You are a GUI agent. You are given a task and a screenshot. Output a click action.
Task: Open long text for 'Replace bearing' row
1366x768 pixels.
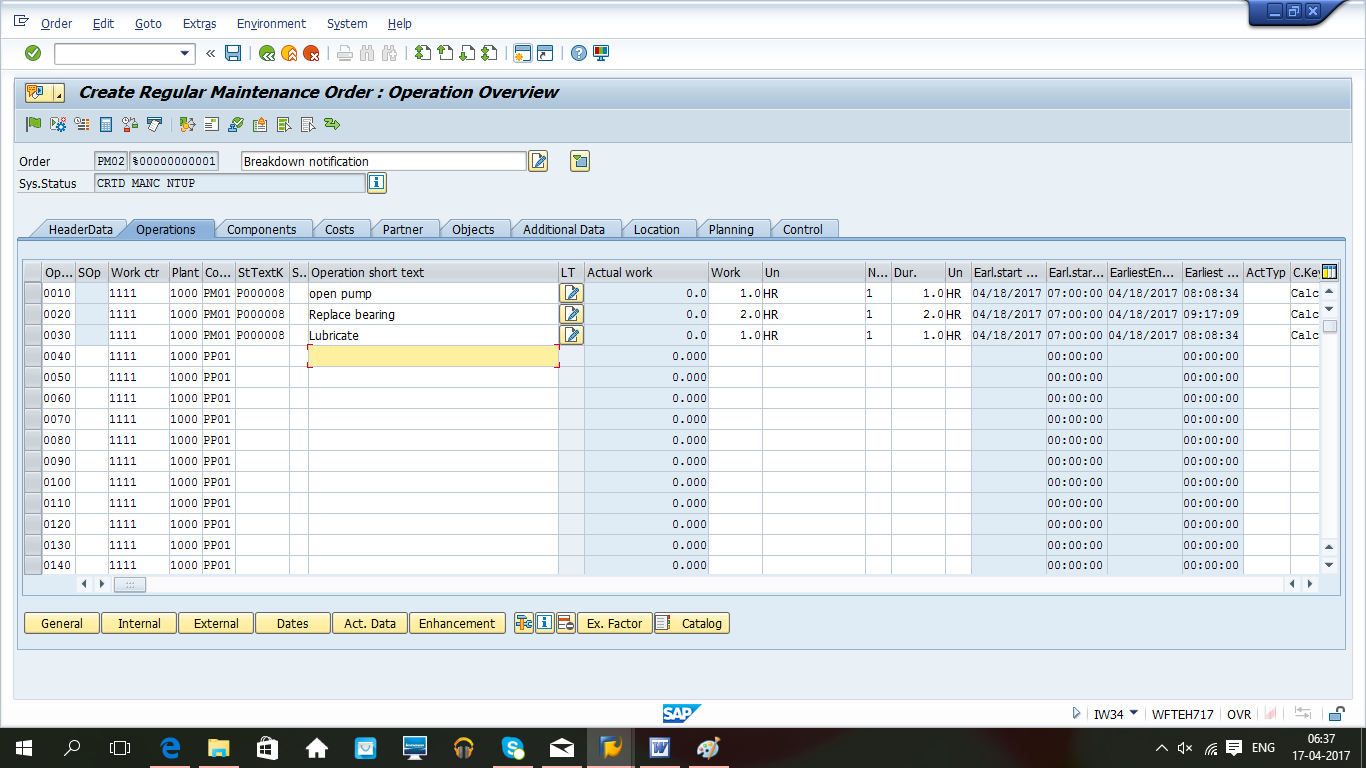(x=572, y=314)
